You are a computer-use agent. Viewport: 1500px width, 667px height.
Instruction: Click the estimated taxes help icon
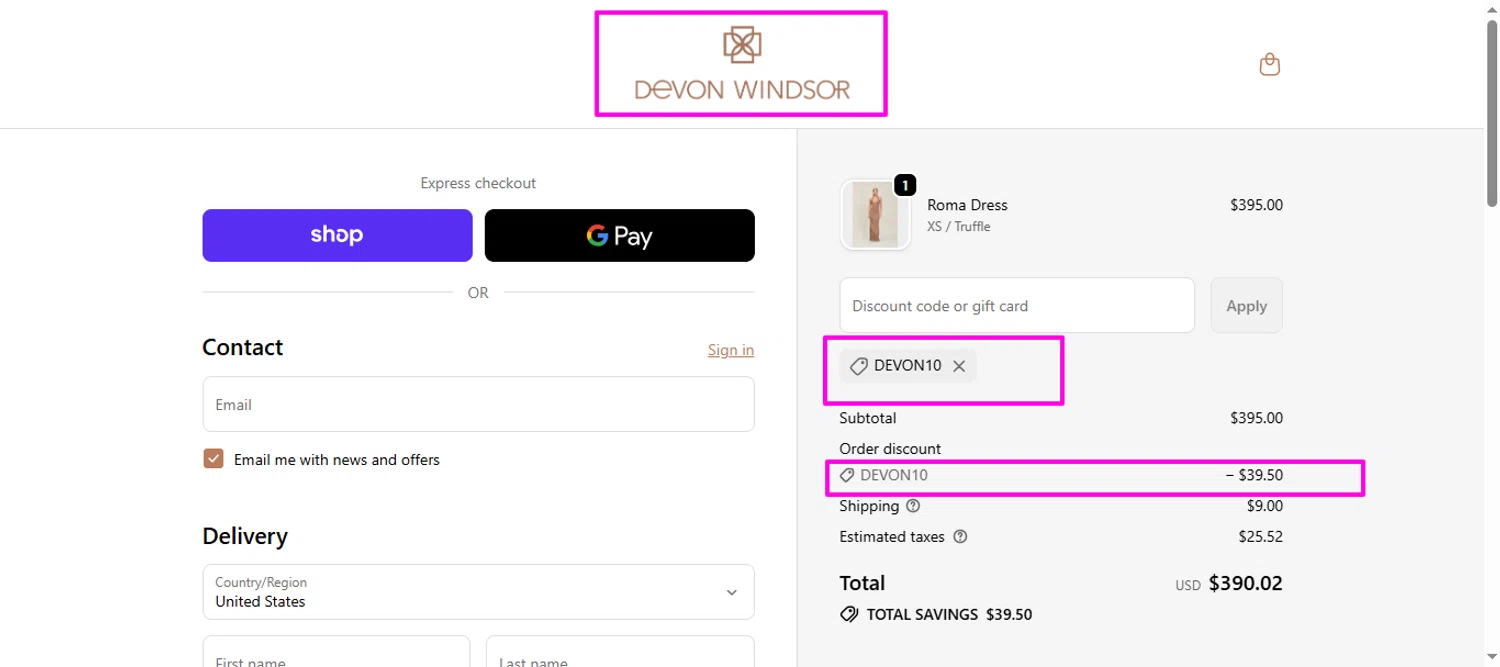pos(960,537)
